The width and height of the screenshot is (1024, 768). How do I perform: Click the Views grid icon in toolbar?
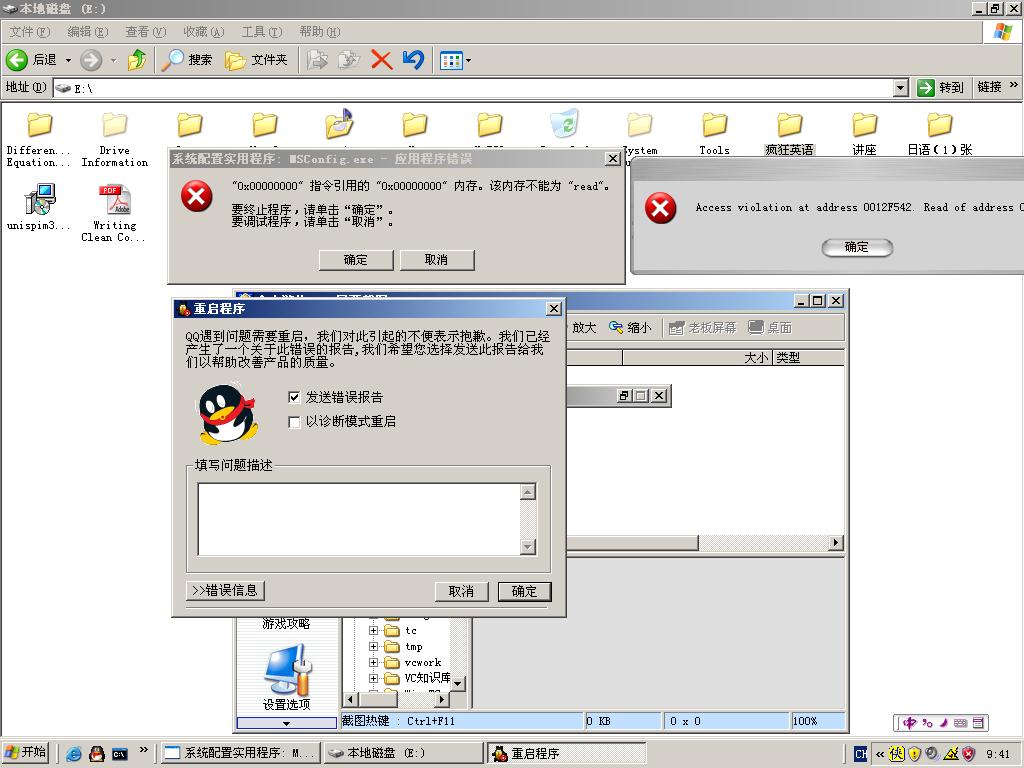(451, 61)
